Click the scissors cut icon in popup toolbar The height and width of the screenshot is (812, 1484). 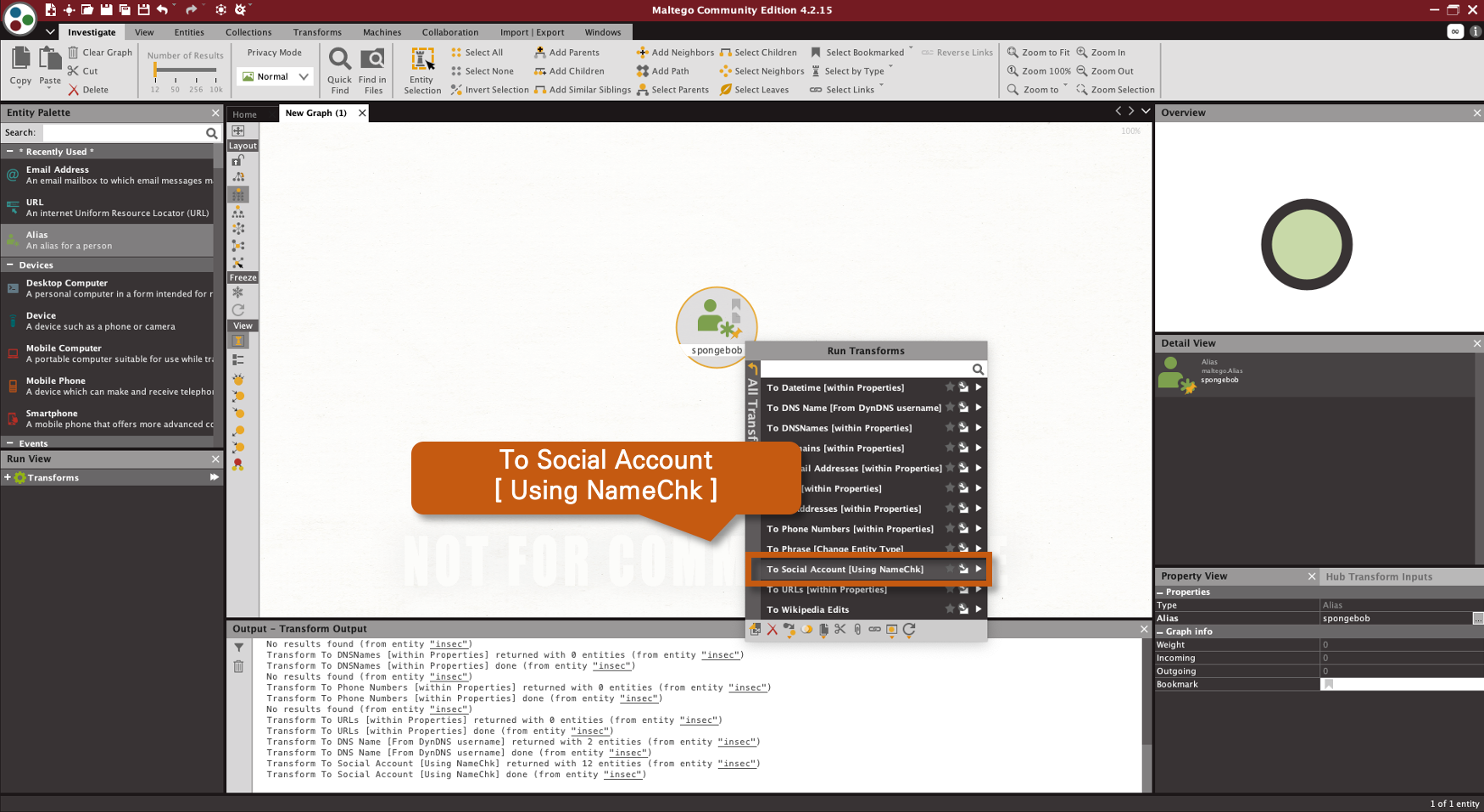click(x=840, y=630)
